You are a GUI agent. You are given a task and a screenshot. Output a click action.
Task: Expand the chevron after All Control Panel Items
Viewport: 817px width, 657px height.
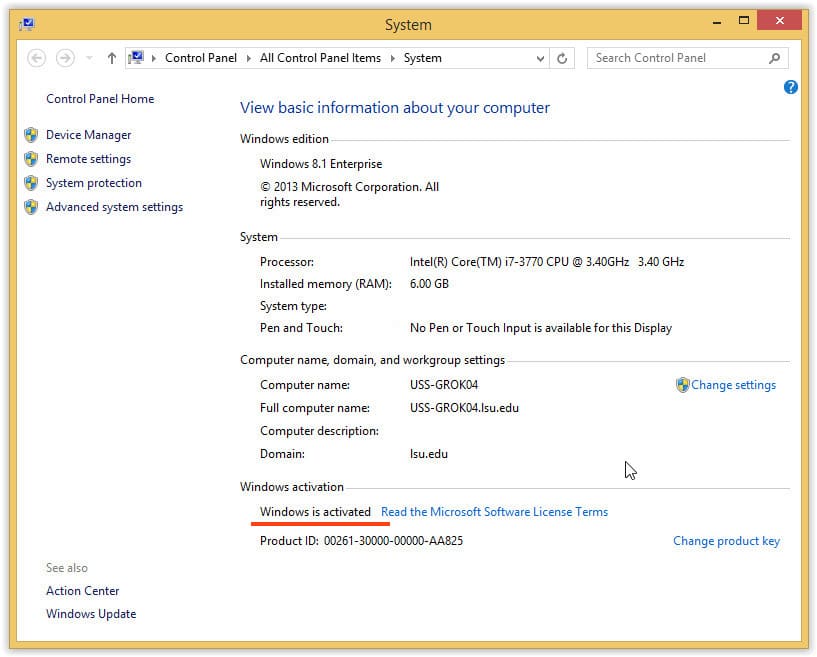pyautogui.click(x=392, y=58)
